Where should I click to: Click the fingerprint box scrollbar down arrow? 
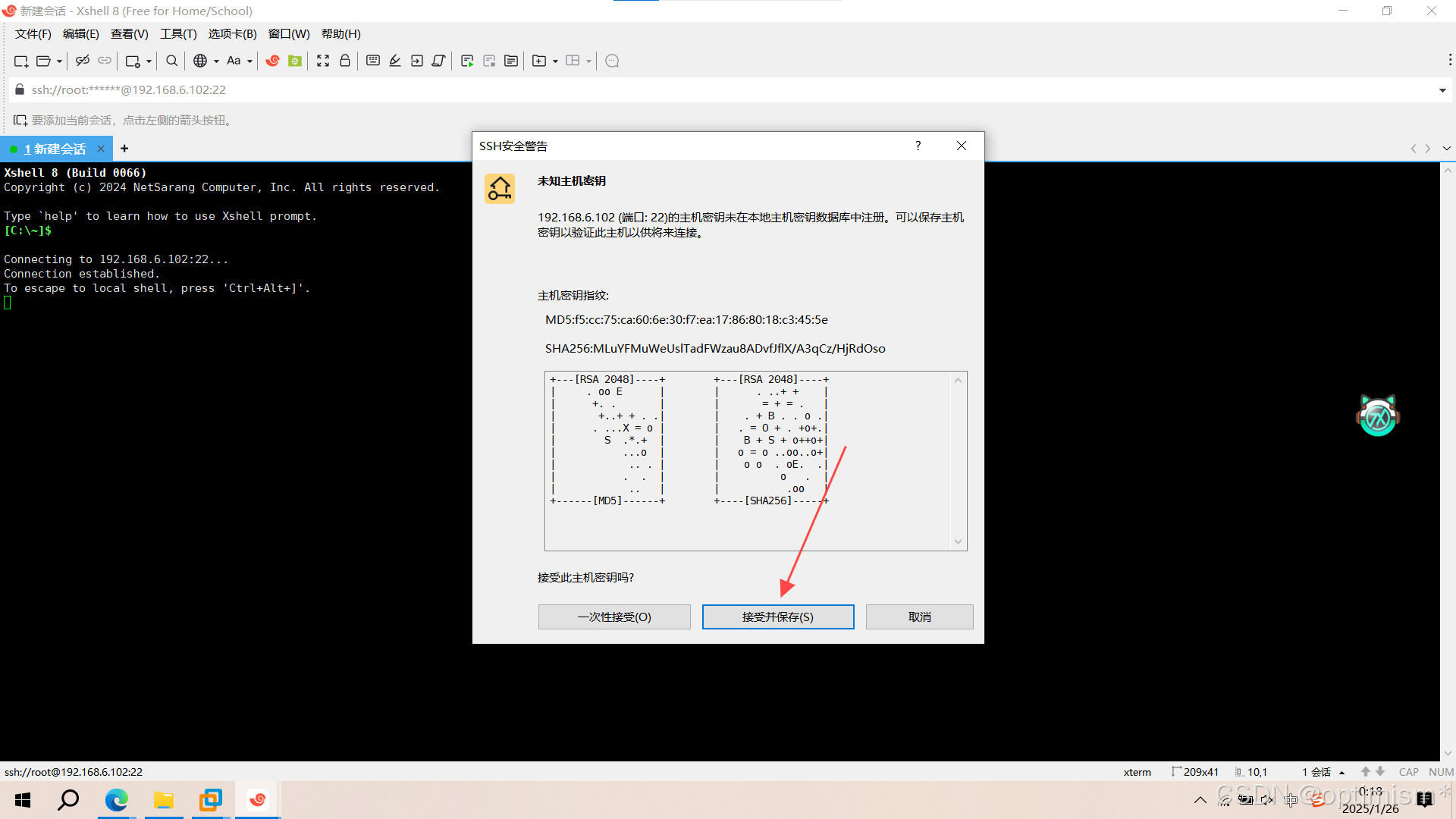958,541
